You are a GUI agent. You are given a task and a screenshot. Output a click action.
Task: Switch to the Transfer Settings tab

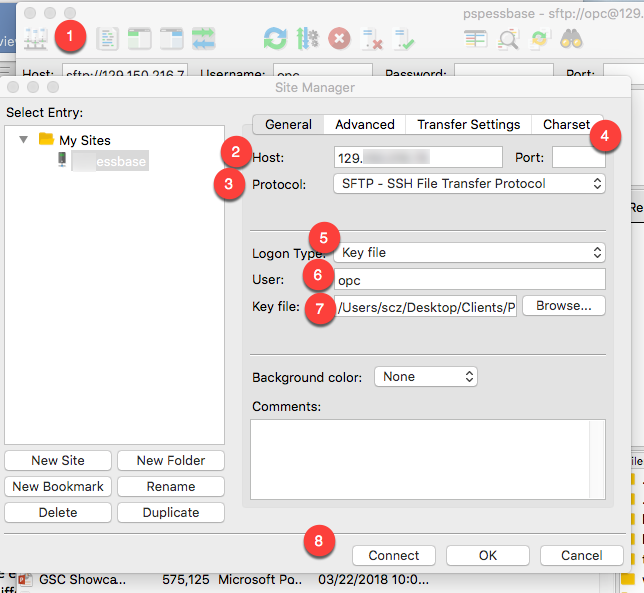click(468, 124)
